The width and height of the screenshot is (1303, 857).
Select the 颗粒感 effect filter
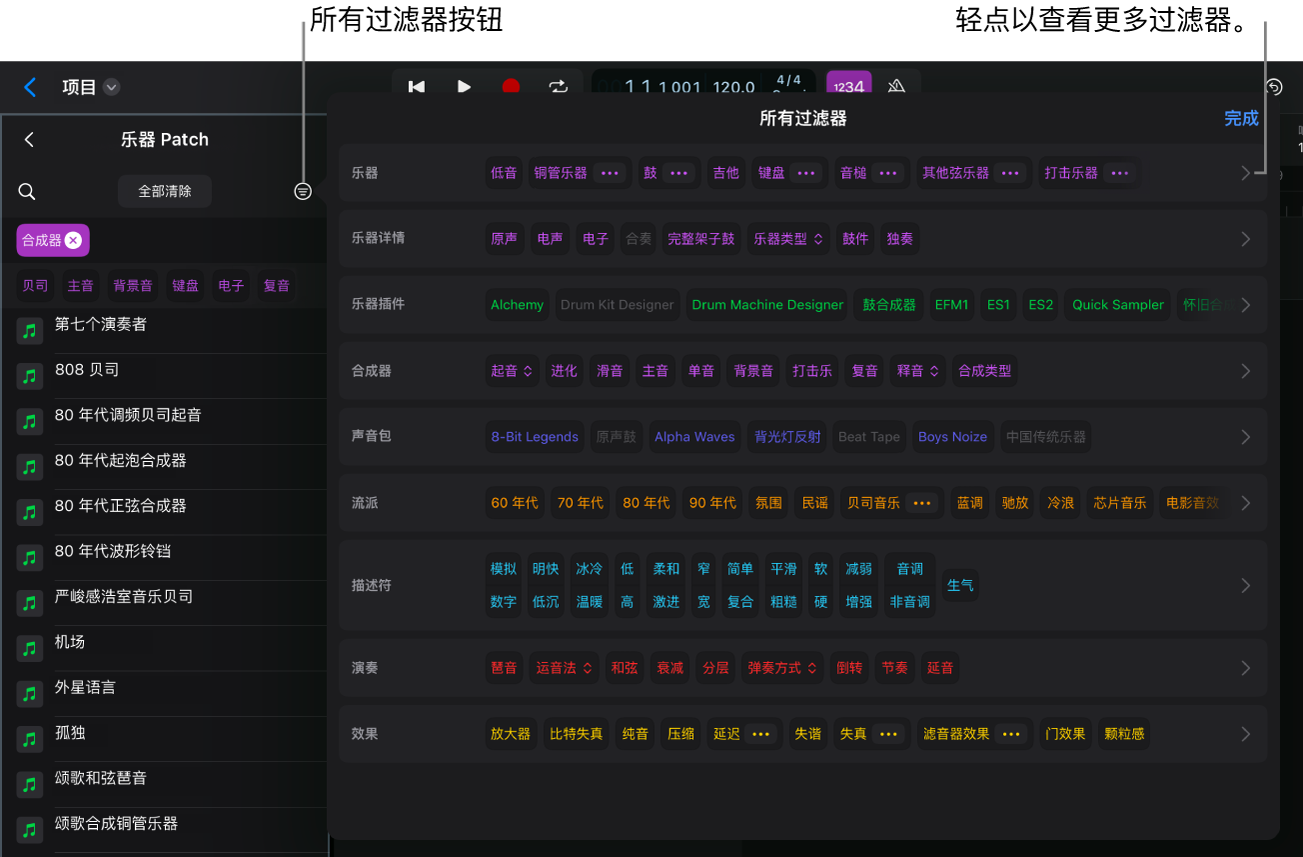click(x=1124, y=734)
